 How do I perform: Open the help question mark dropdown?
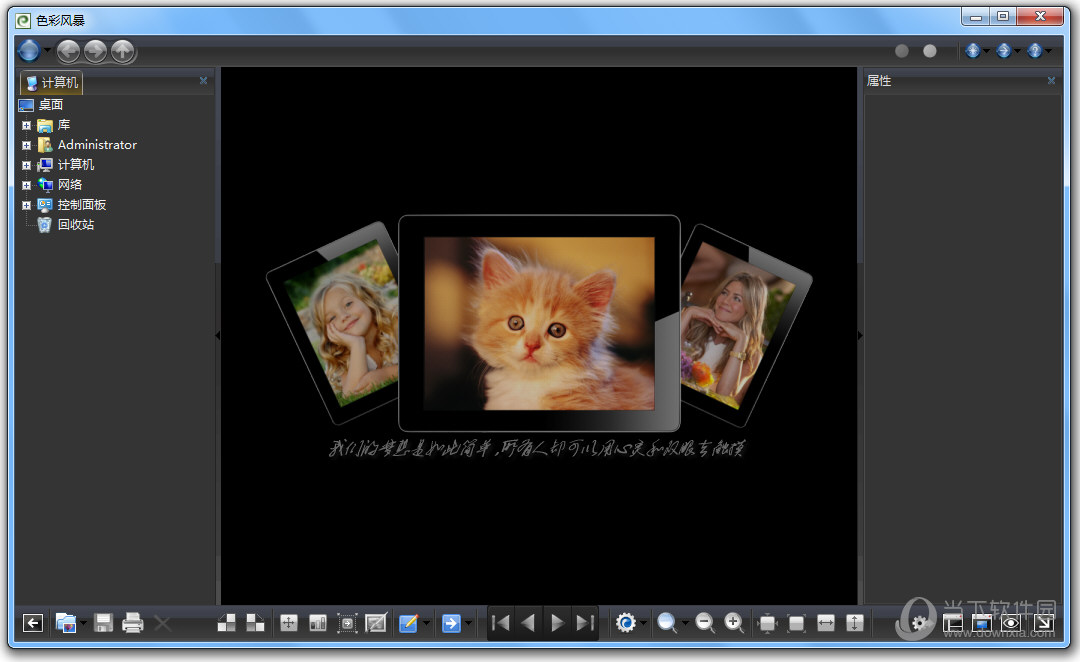pyautogui.click(x=1048, y=51)
